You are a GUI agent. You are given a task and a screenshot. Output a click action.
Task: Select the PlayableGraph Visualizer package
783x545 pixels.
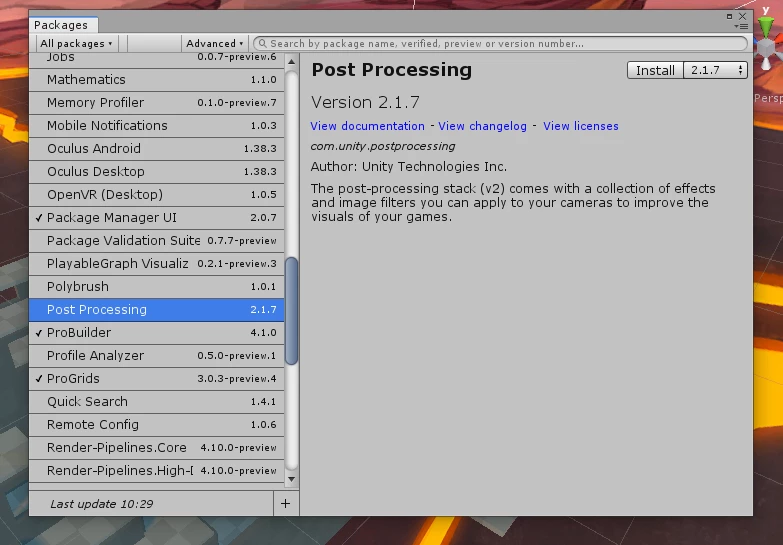tap(157, 263)
